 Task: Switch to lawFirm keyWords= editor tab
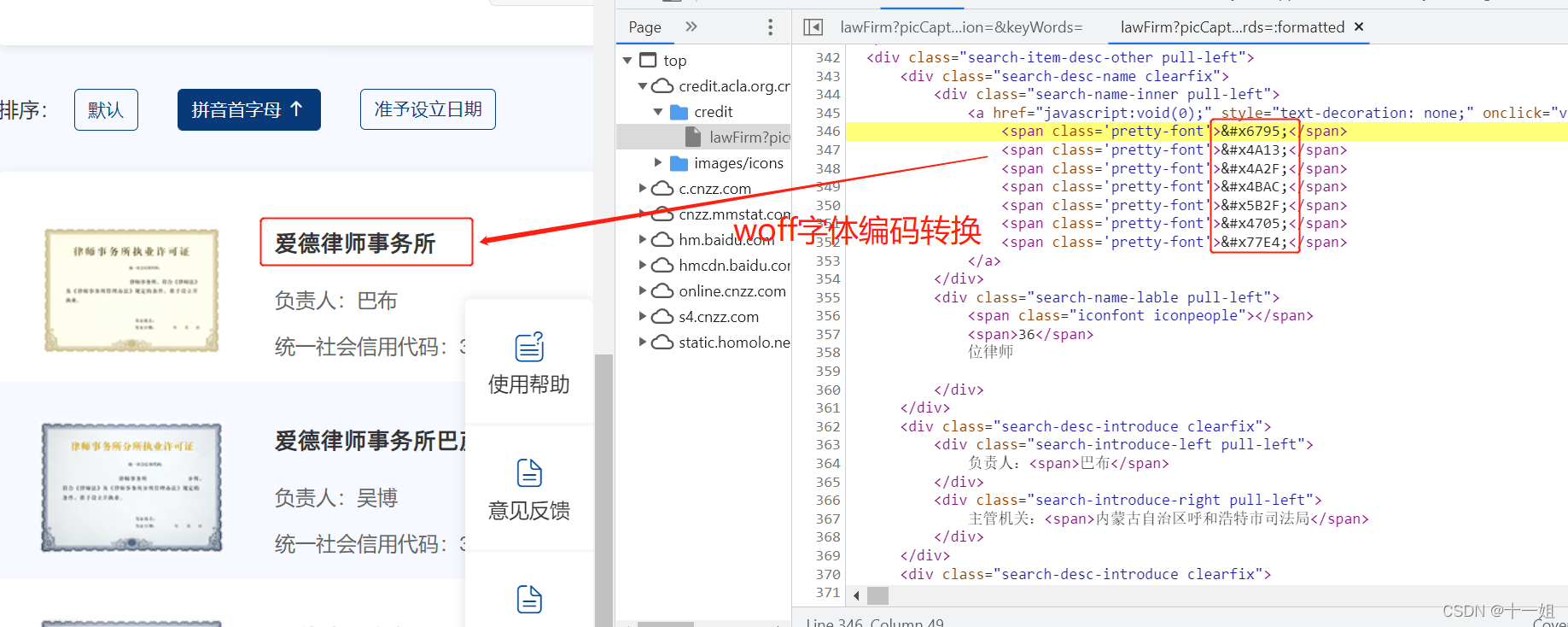tap(961, 27)
